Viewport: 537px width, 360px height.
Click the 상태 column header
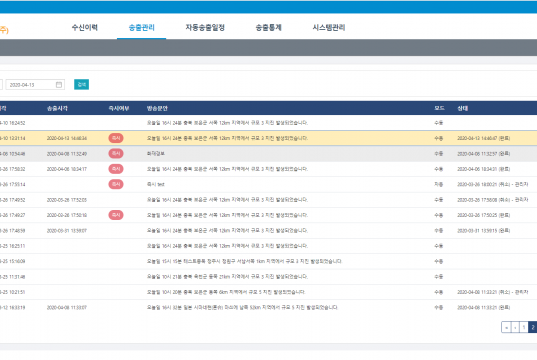[x=463, y=108]
